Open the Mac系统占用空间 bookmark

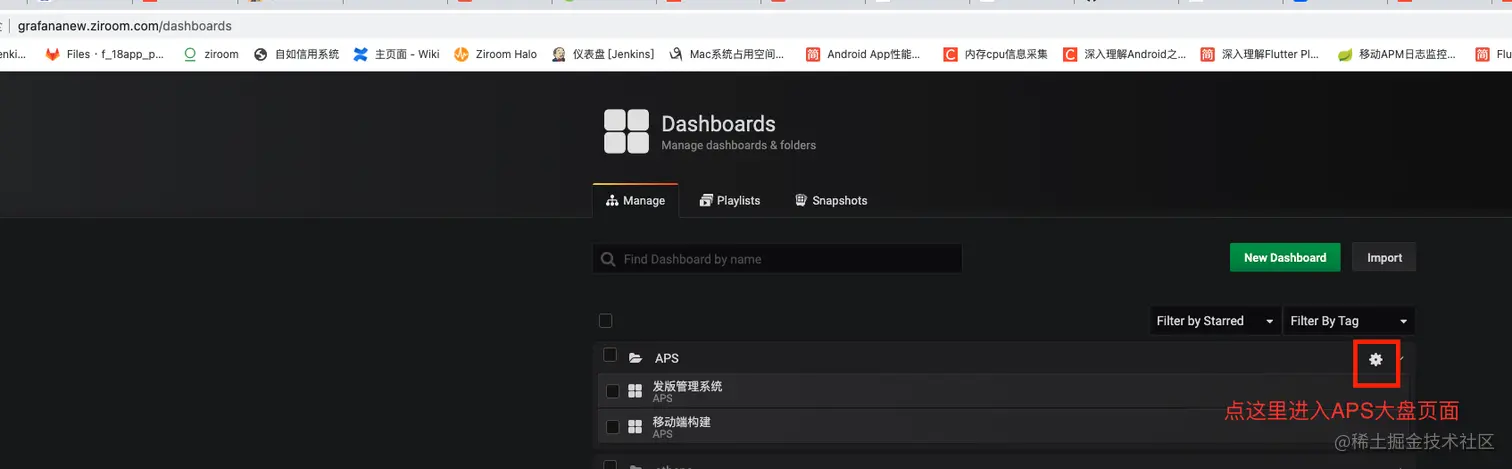click(727, 54)
